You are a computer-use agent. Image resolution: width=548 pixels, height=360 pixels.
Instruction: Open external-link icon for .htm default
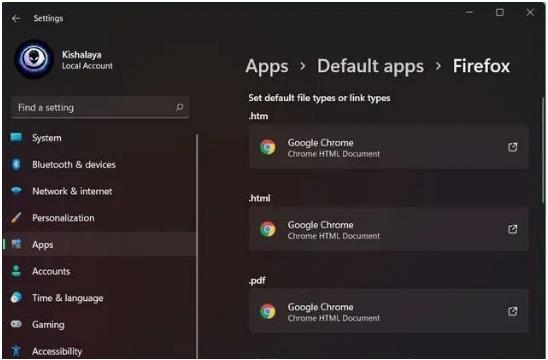pos(512,147)
